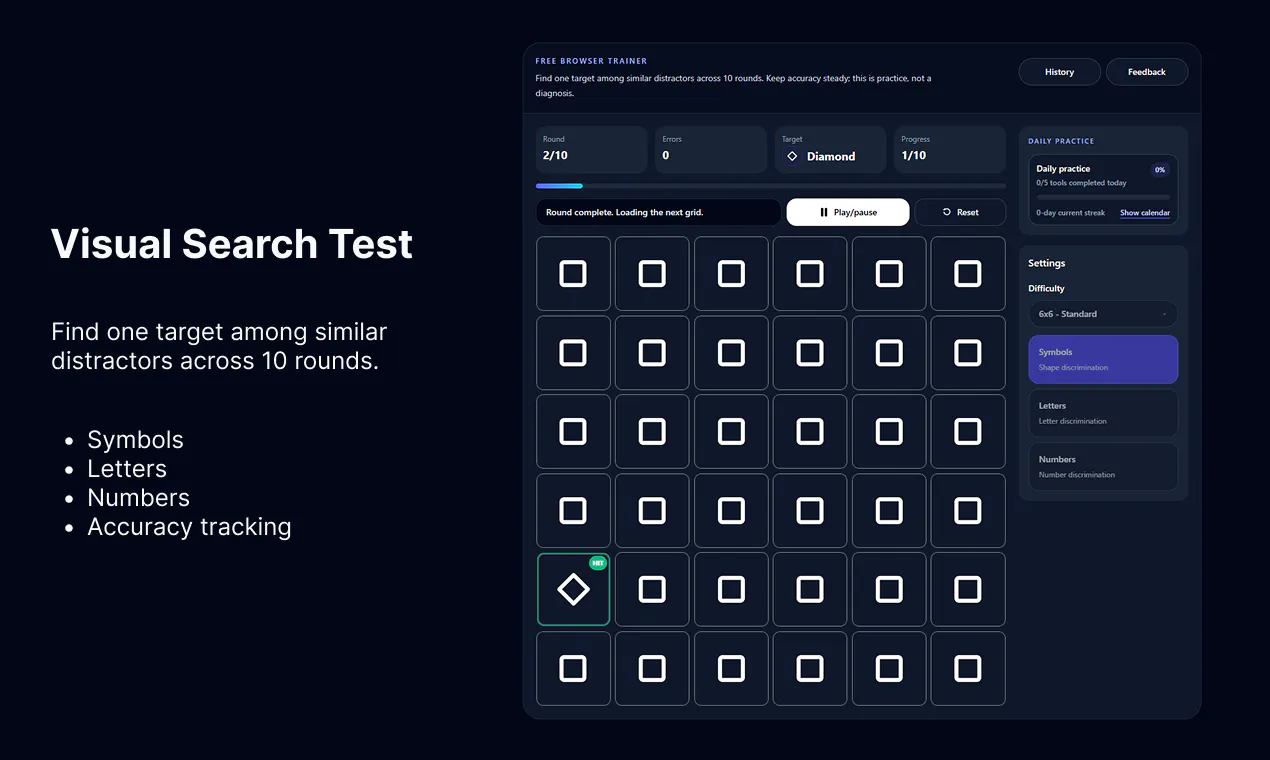The height and width of the screenshot is (760, 1270).
Task: Click the 'Symbols' bullet in the left list
Action: coord(135,440)
